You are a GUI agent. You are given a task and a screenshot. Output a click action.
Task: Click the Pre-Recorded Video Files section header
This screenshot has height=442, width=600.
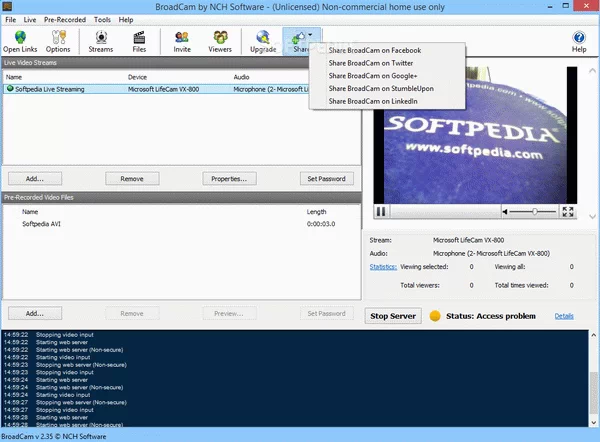tap(182, 197)
